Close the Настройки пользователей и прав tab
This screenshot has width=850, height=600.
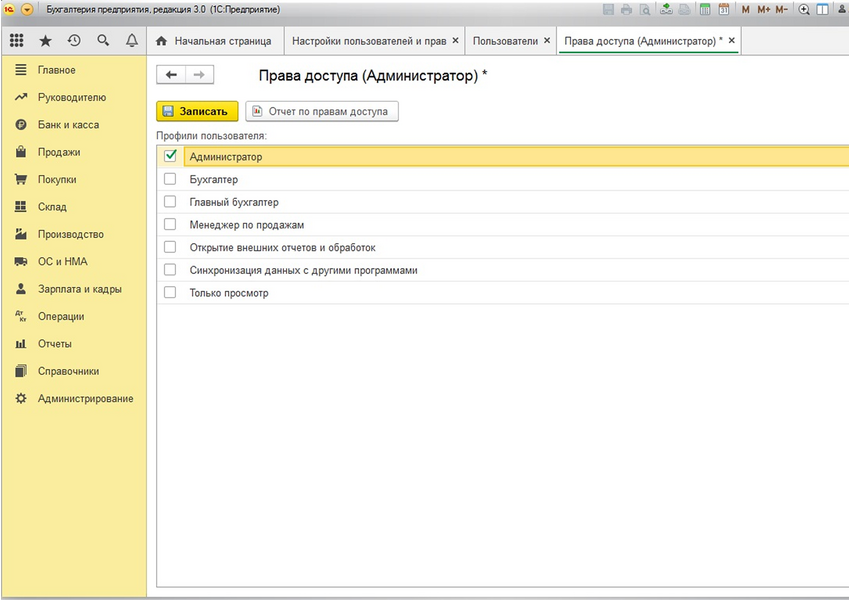456,41
